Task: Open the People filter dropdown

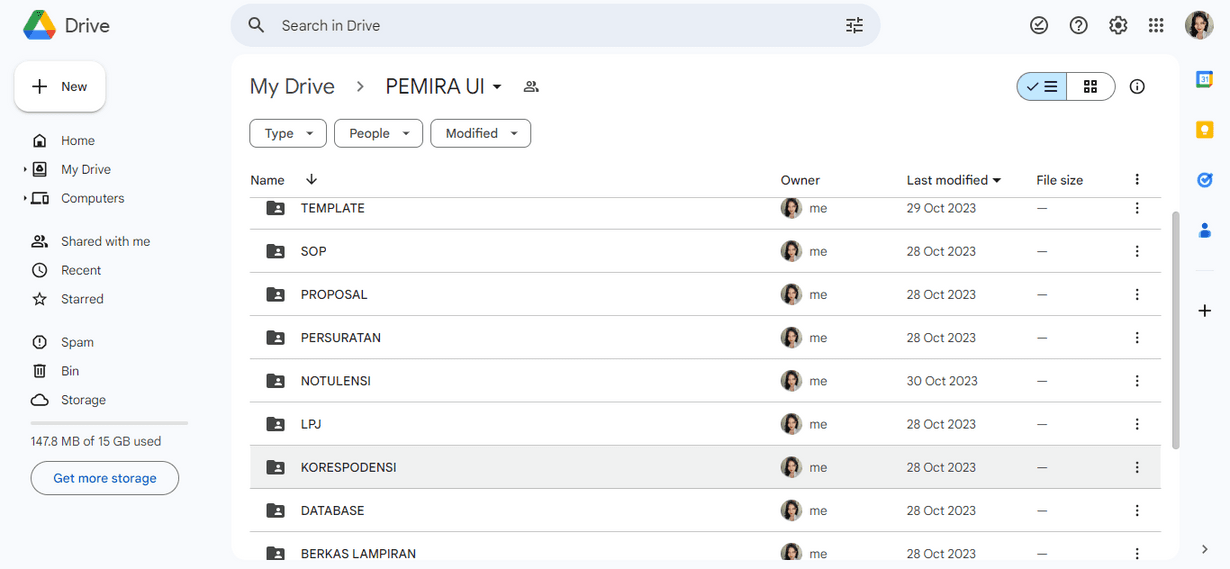Action: coord(378,133)
